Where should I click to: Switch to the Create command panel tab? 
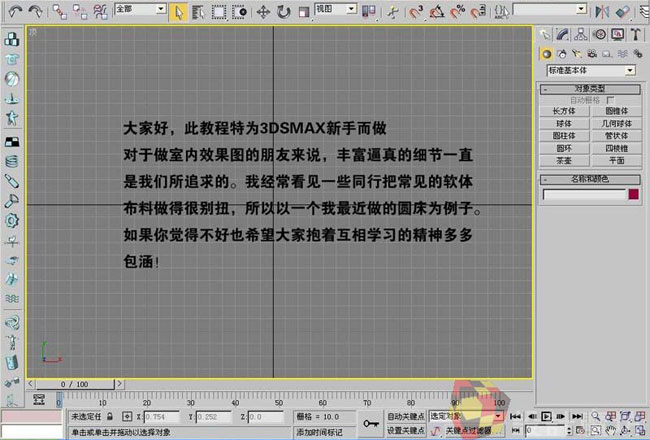[x=545, y=34]
